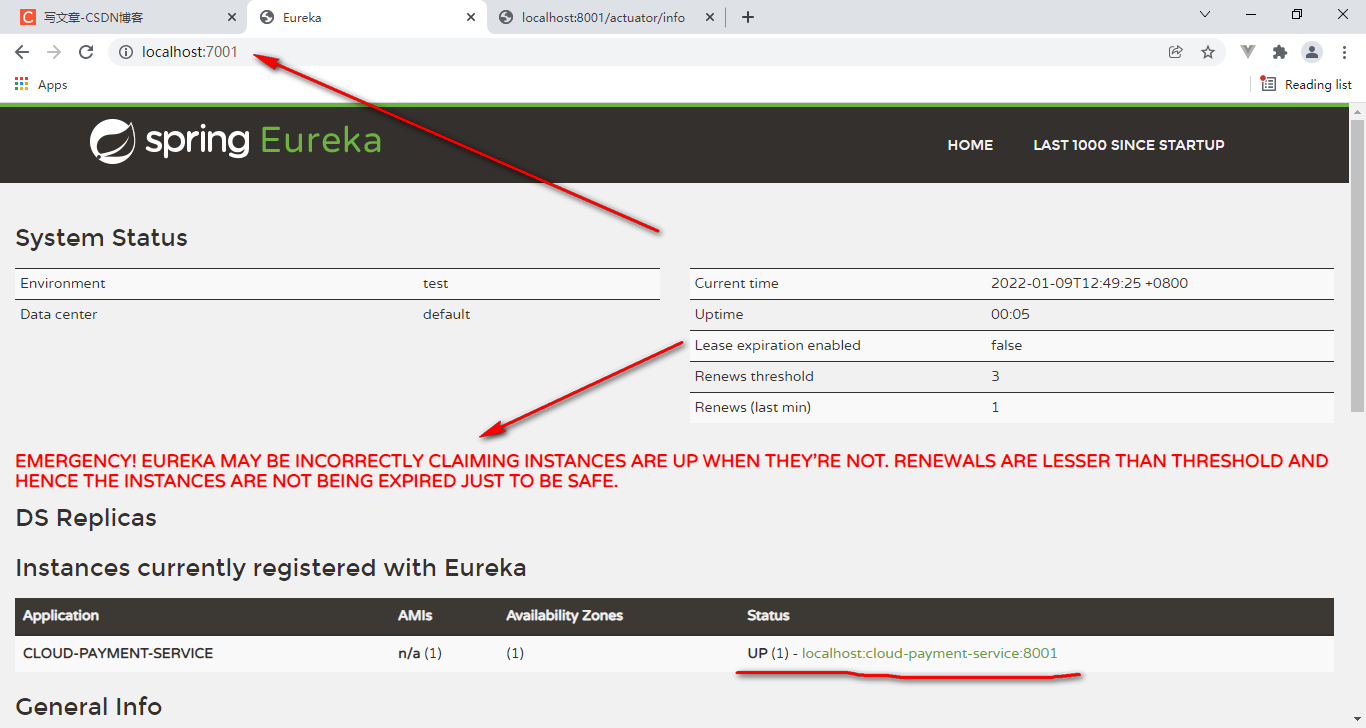1366x728 pixels.
Task: Open the Reading list
Action: (1306, 84)
